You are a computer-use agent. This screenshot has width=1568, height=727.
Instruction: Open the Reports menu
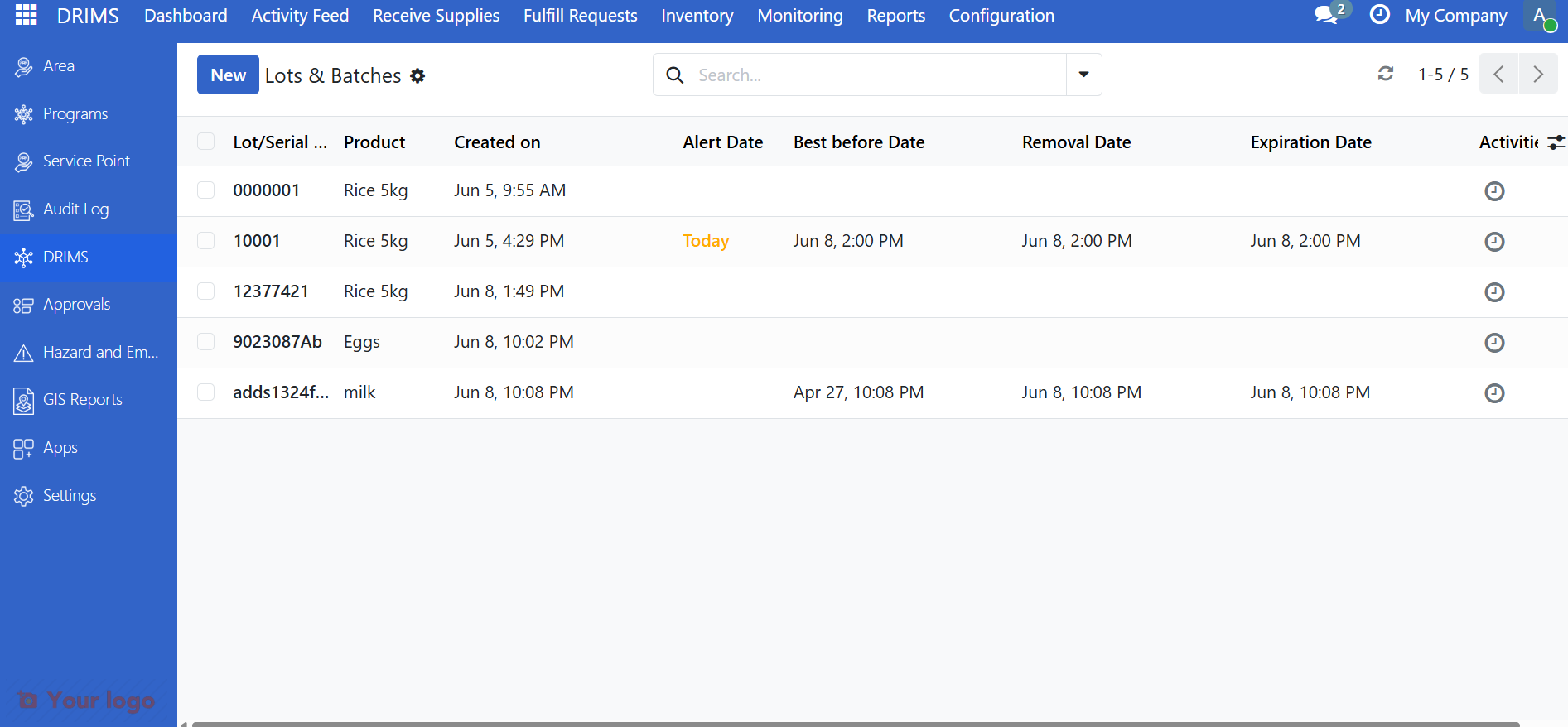[896, 16]
